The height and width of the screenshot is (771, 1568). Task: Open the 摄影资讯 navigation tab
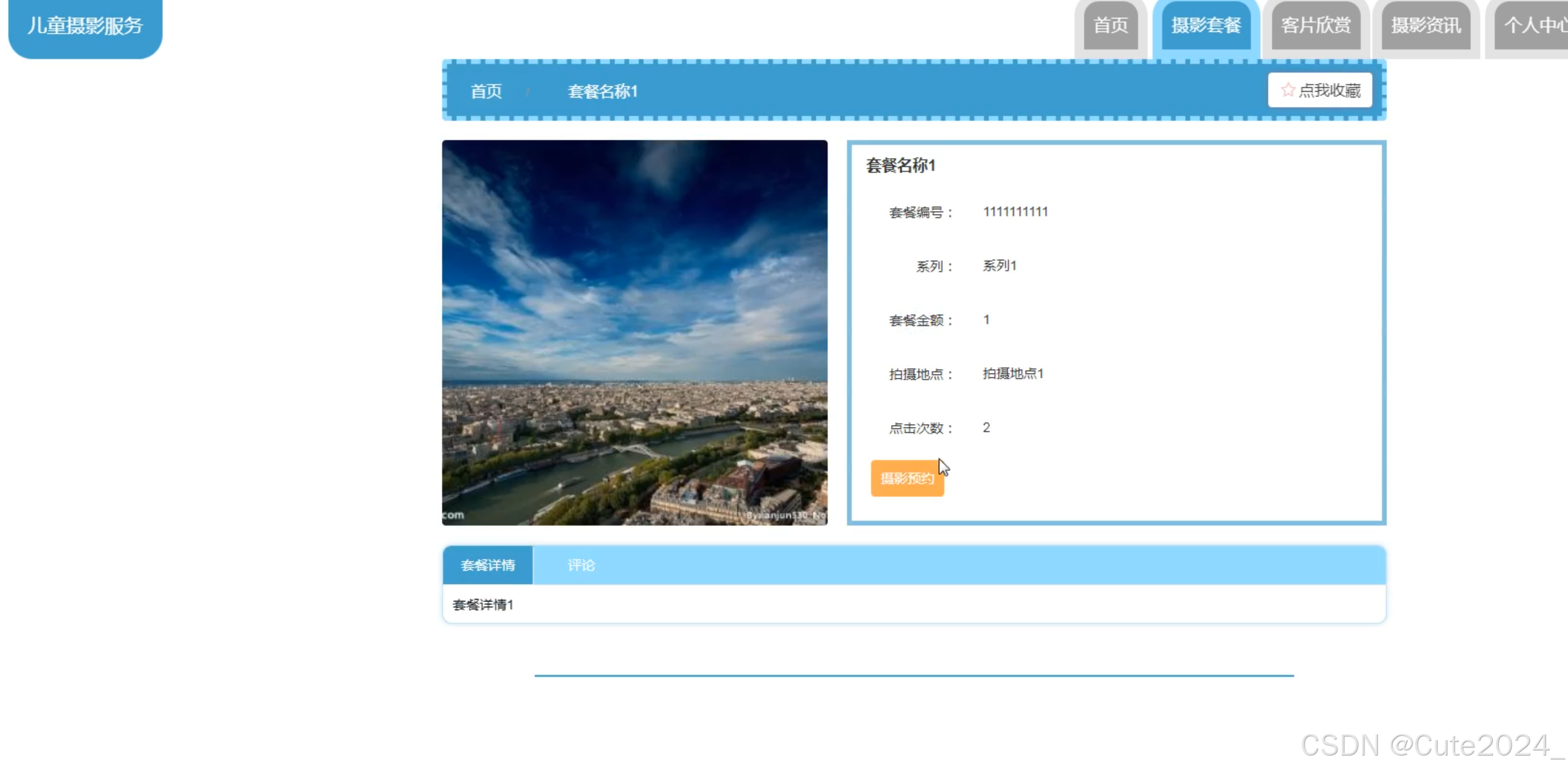tap(1425, 26)
